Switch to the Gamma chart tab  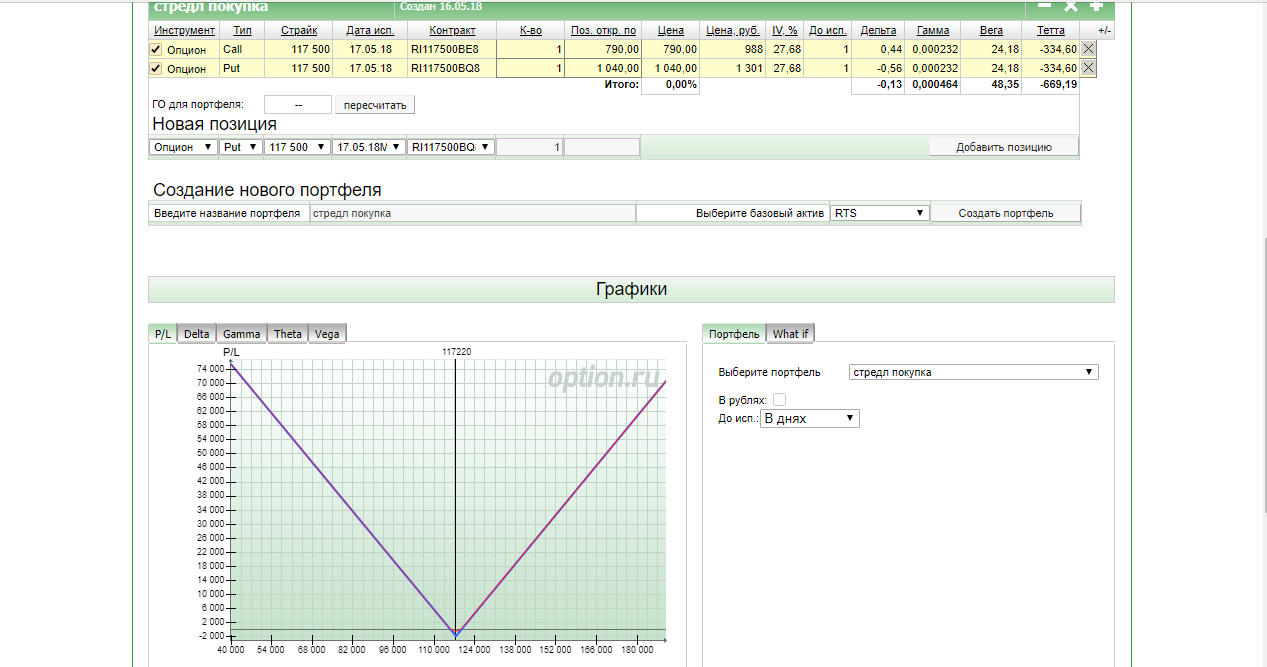[241, 334]
